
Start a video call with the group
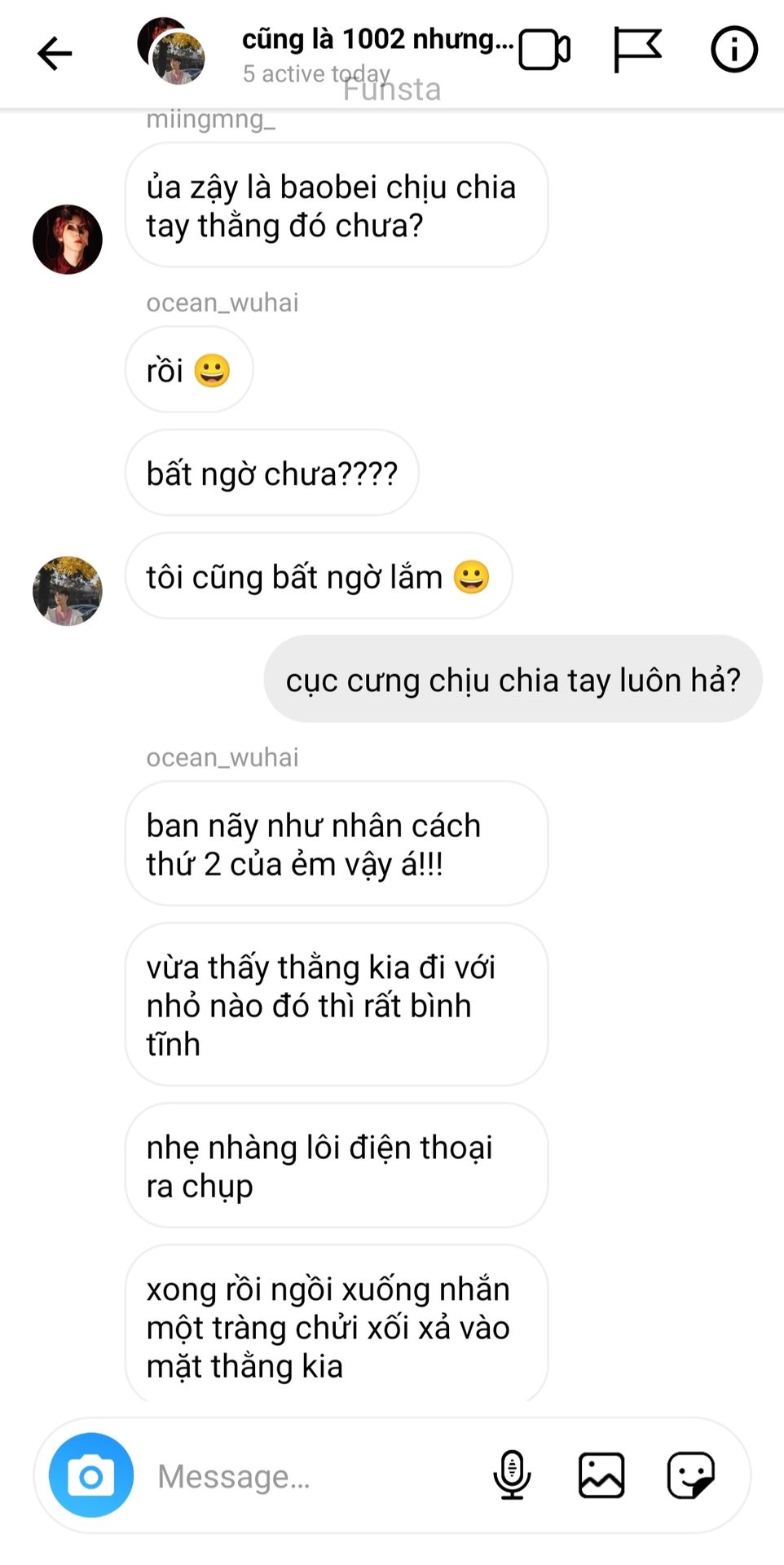(x=544, y=51)
